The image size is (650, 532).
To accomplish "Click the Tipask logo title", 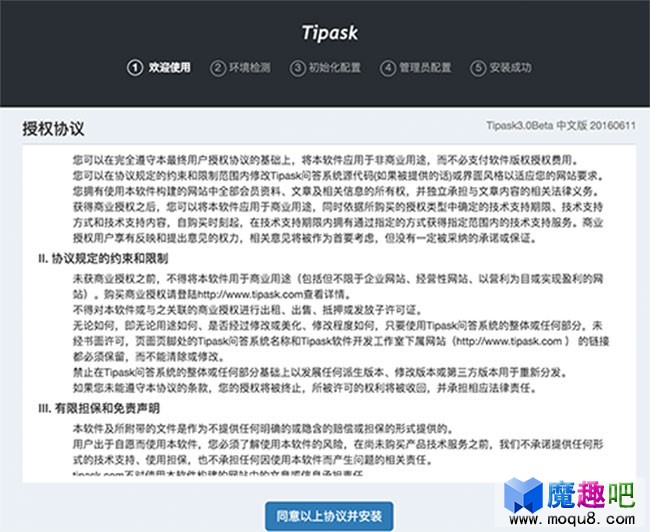I will [x=330, y=33].
